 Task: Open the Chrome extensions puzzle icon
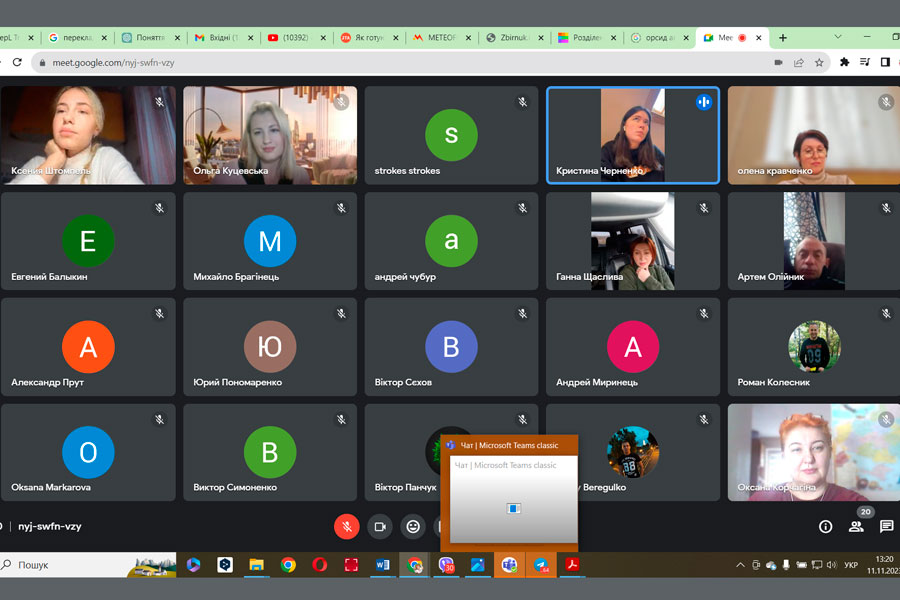844,62
